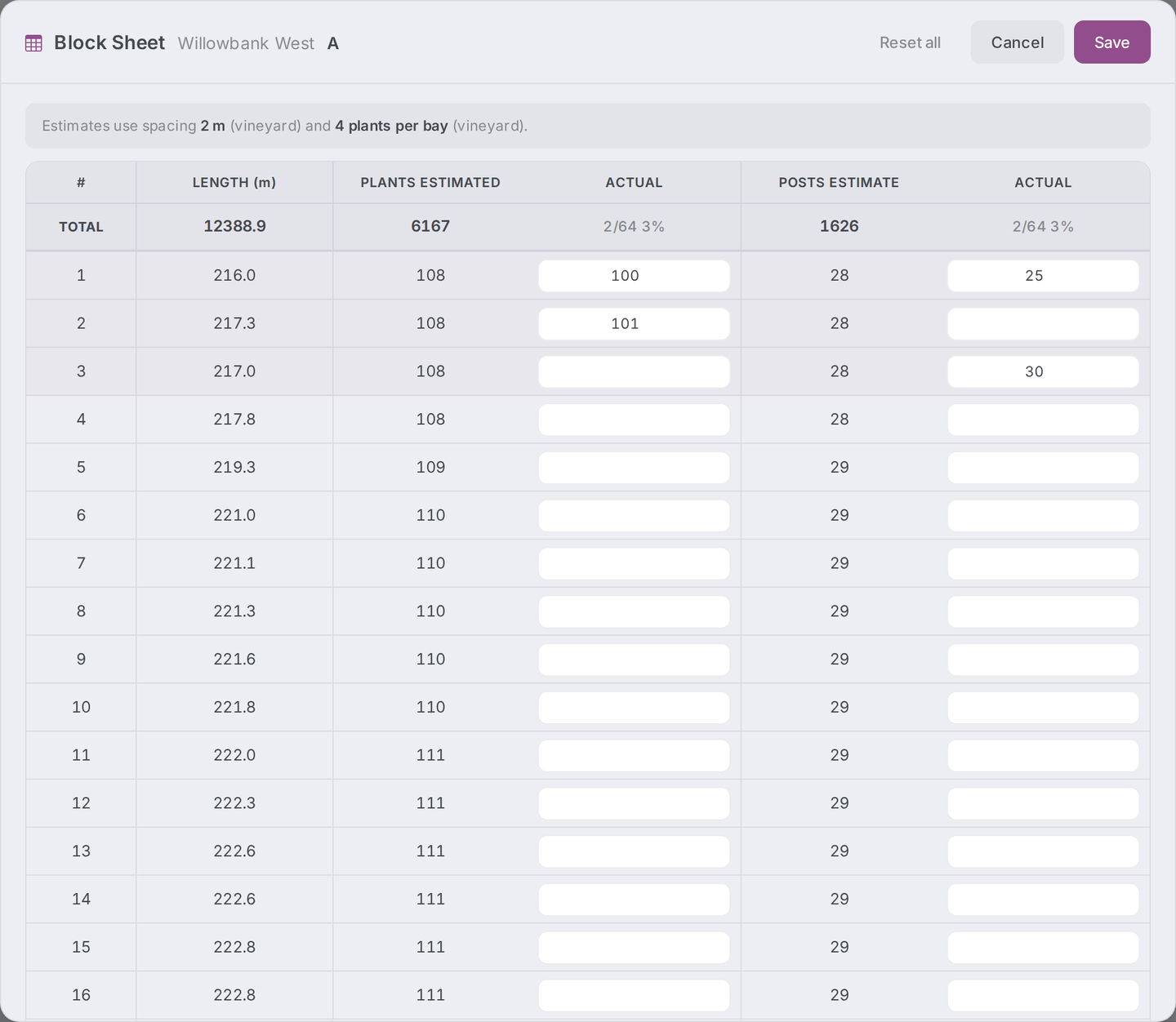Image resolution: width=1176 pixels, height=1022 pixels.
Task: Click the 4 plants per bay text
Action: 391,126
